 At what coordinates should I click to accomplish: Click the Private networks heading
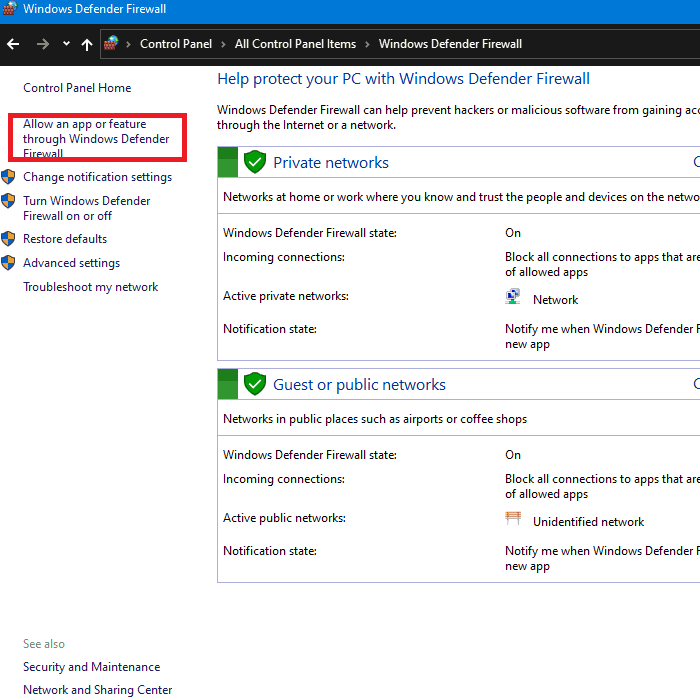[x=331, y=162]
